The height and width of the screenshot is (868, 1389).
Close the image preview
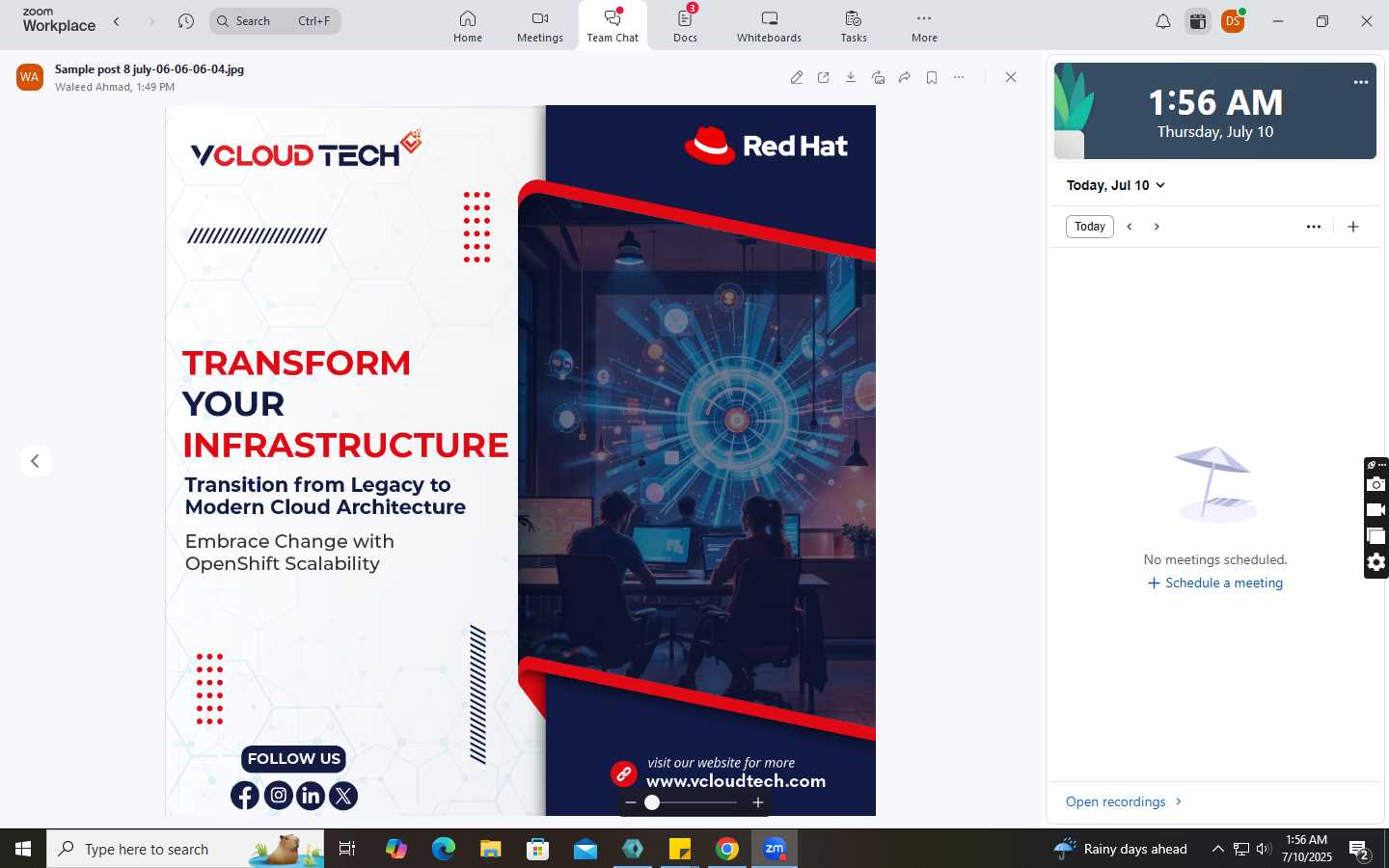click(x=1011, y=77)
